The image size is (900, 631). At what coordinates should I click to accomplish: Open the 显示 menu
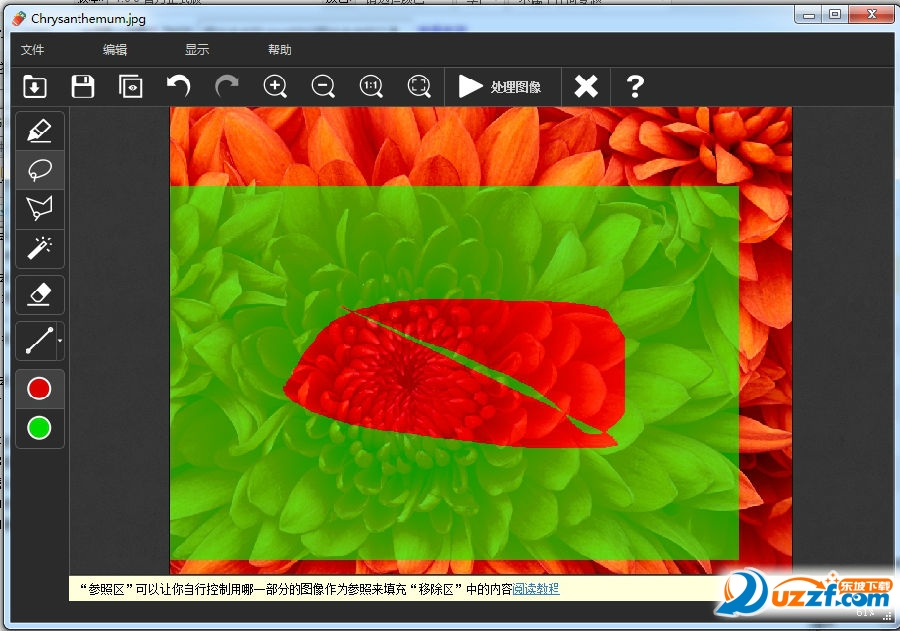(x=197, y=50)
